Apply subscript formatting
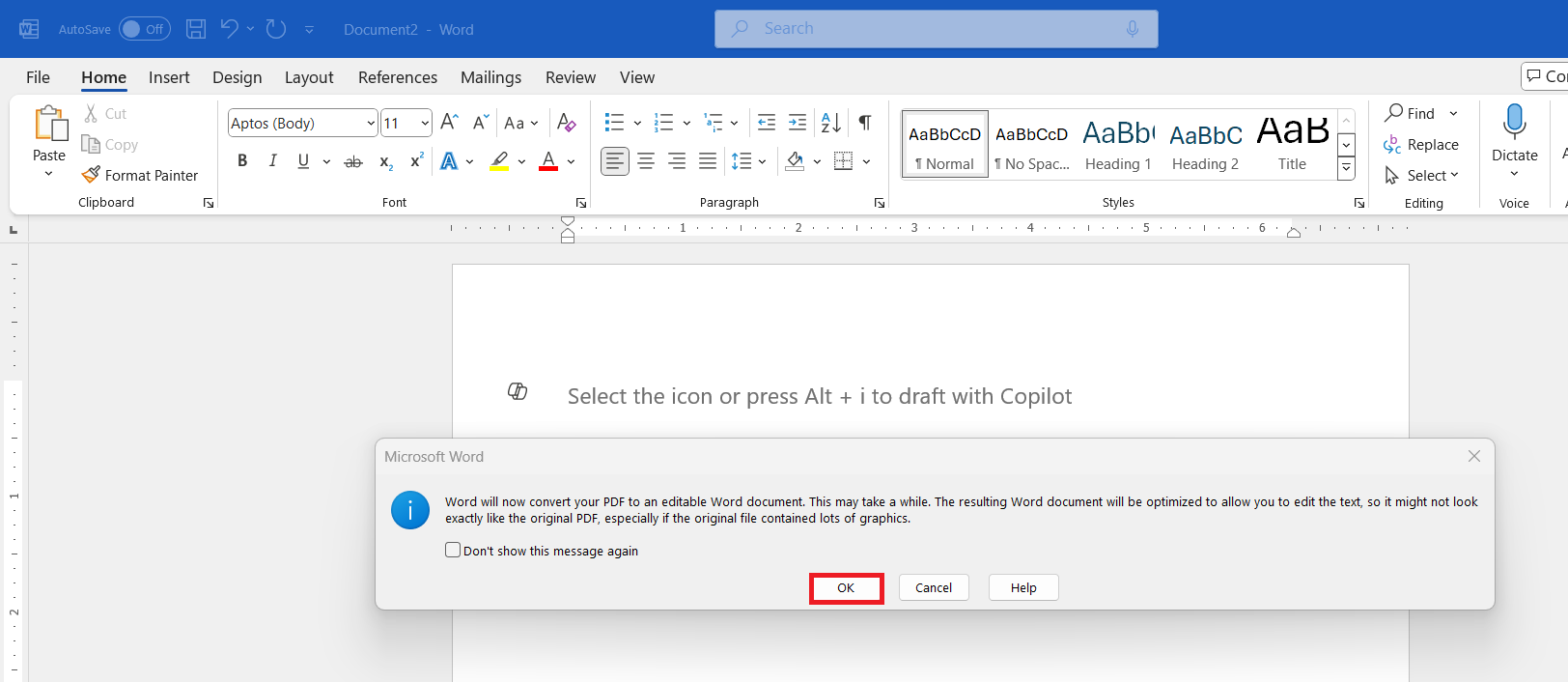The height and width of the screenshot is (682, 1568). pos(385,161)
